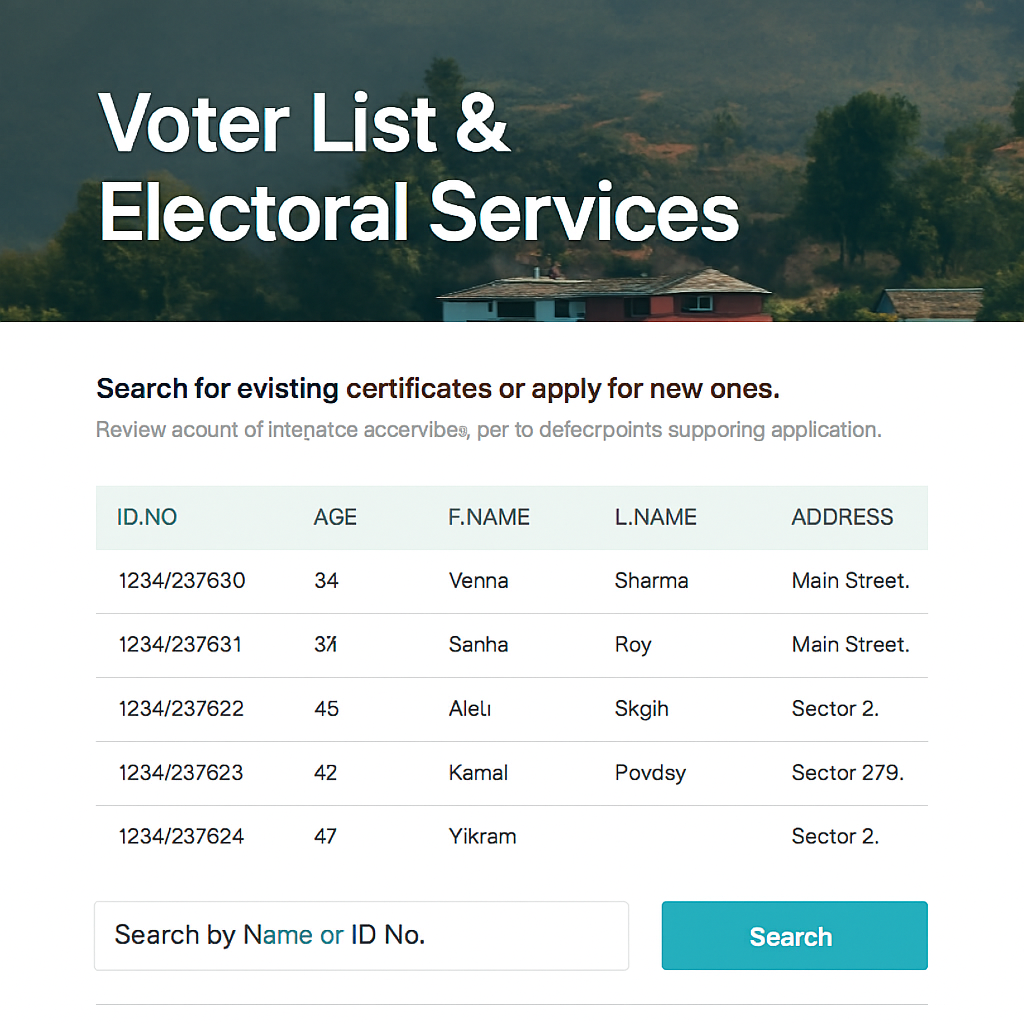Click the Roy last name cell
This screenshot has width=1024, height=1024.
[x=633, y=645]
